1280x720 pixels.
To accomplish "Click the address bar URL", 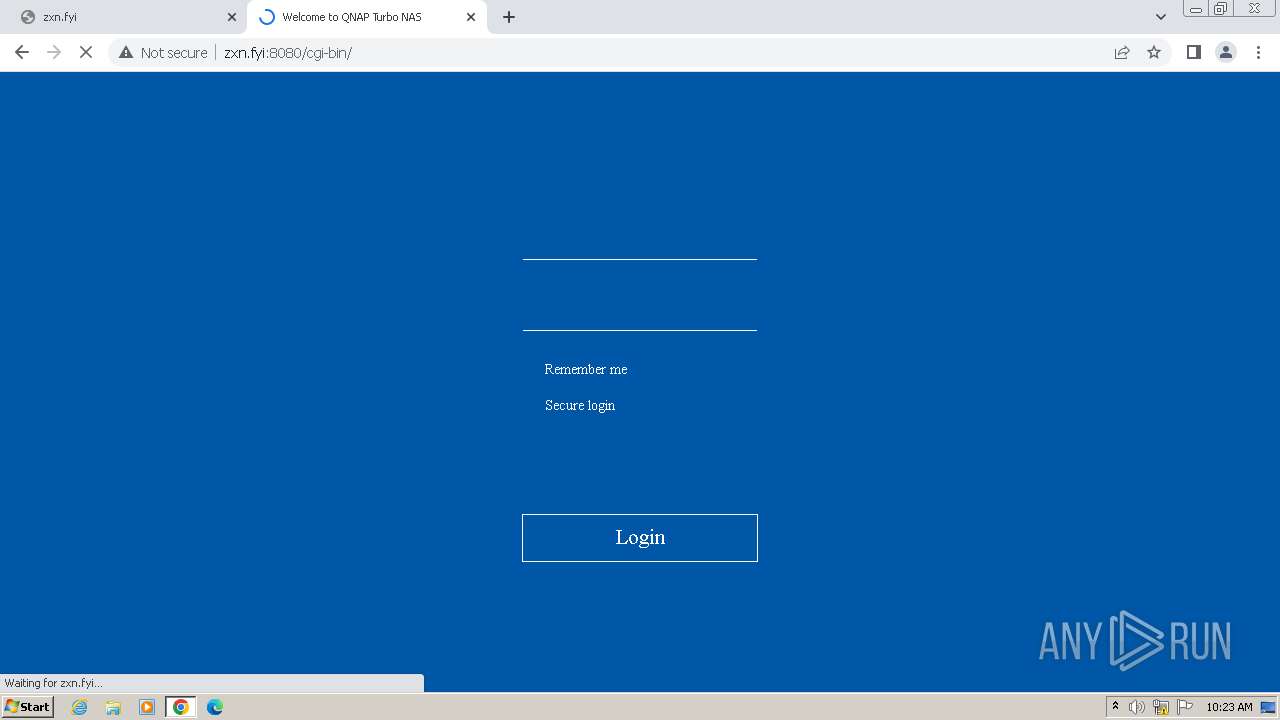I will pyautogui.click(x=288, y=53).
